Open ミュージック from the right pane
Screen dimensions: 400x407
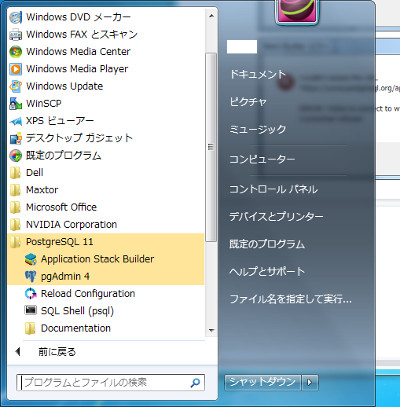point(258,129)
